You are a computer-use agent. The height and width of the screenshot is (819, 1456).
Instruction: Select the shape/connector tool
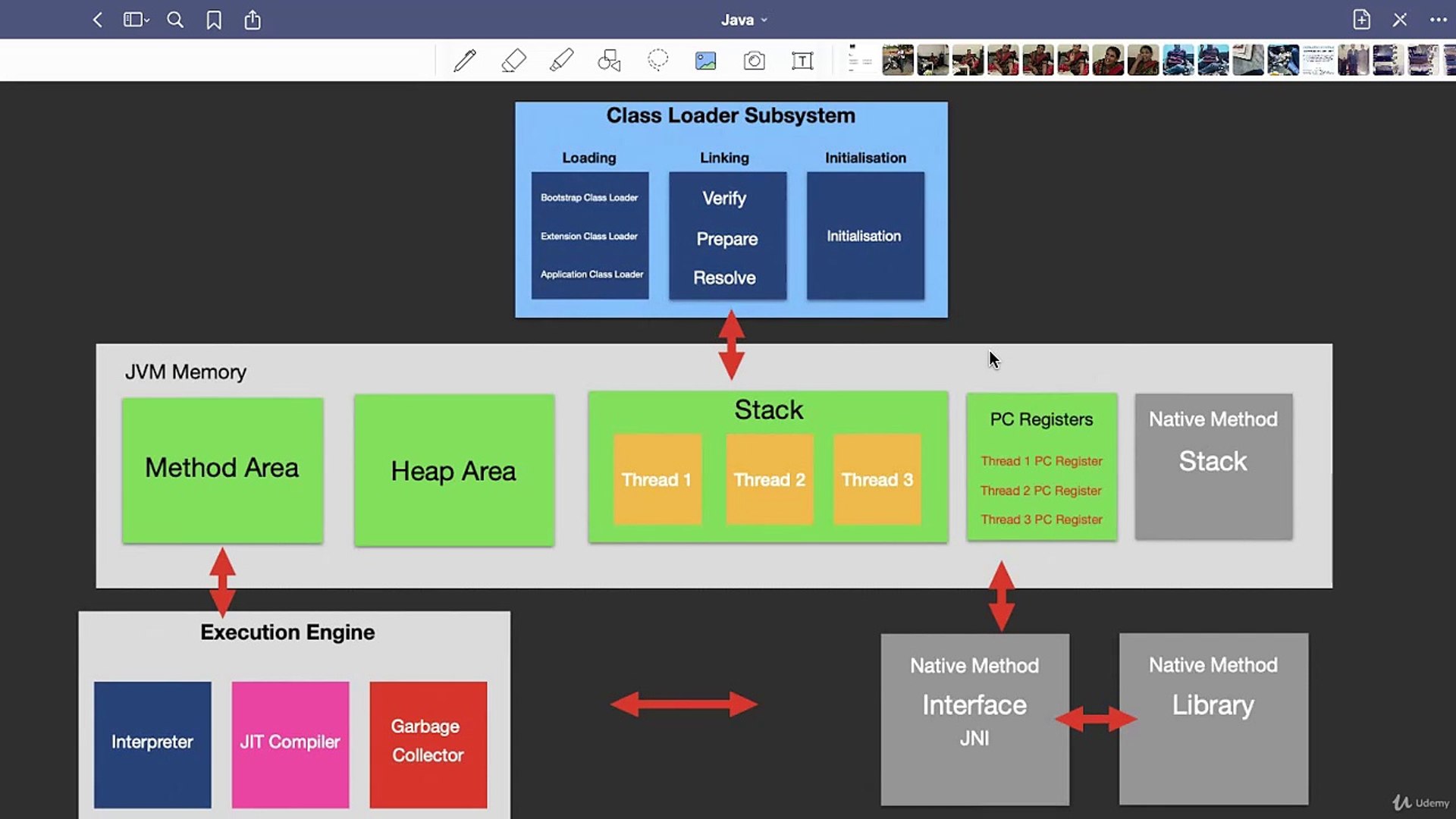pos(609,61)
